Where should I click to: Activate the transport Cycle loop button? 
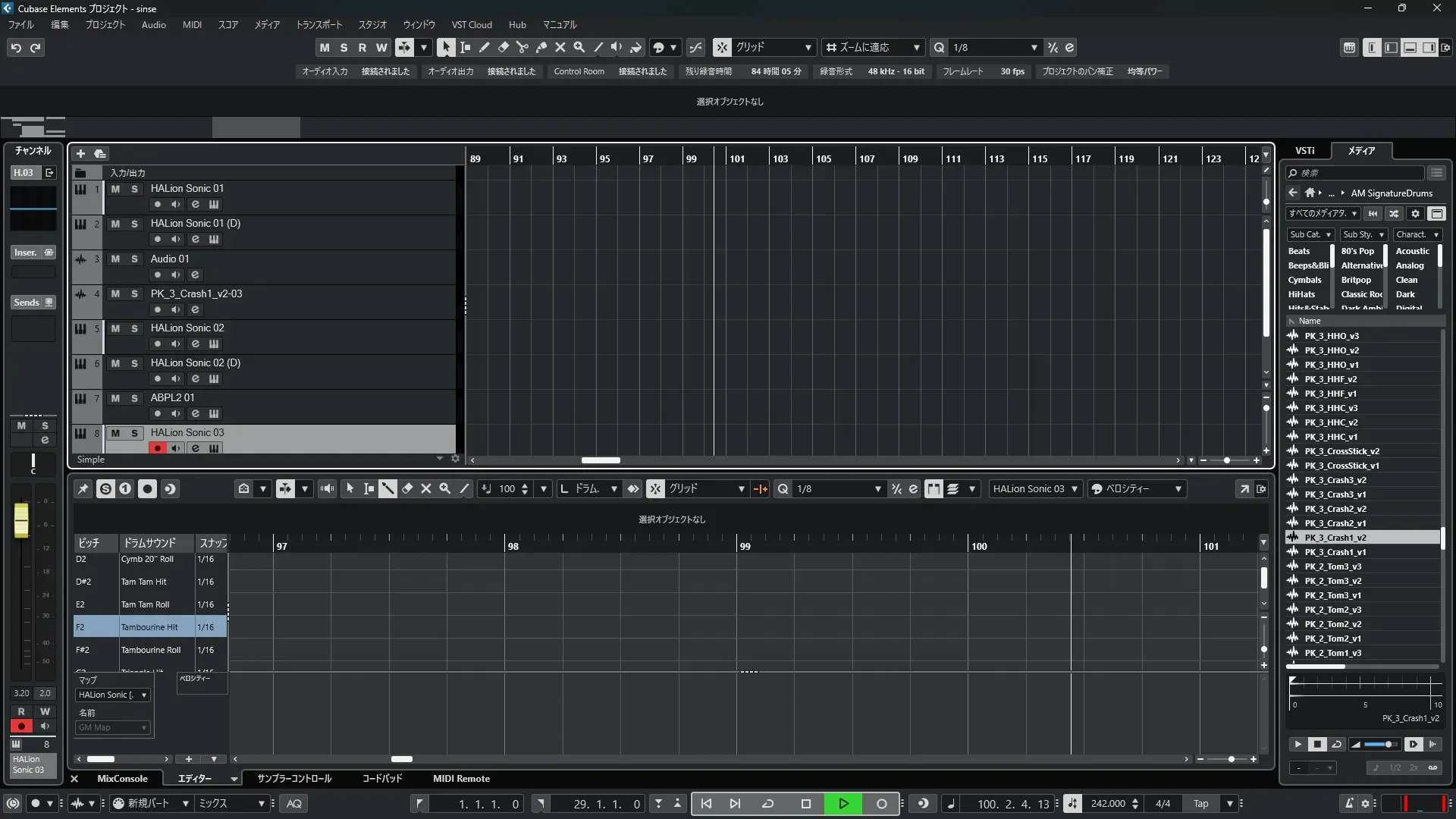(767, 804)
